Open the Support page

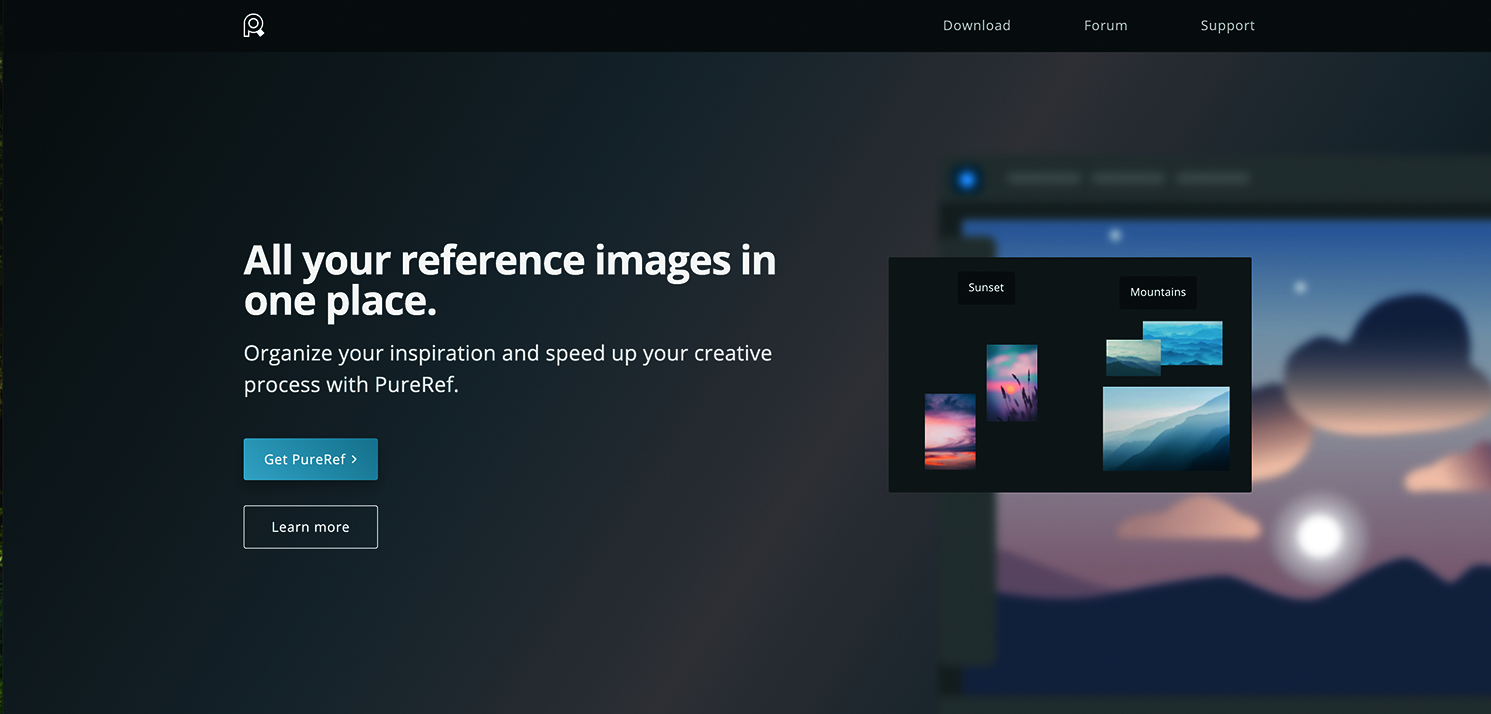[x=1227, y=26]
